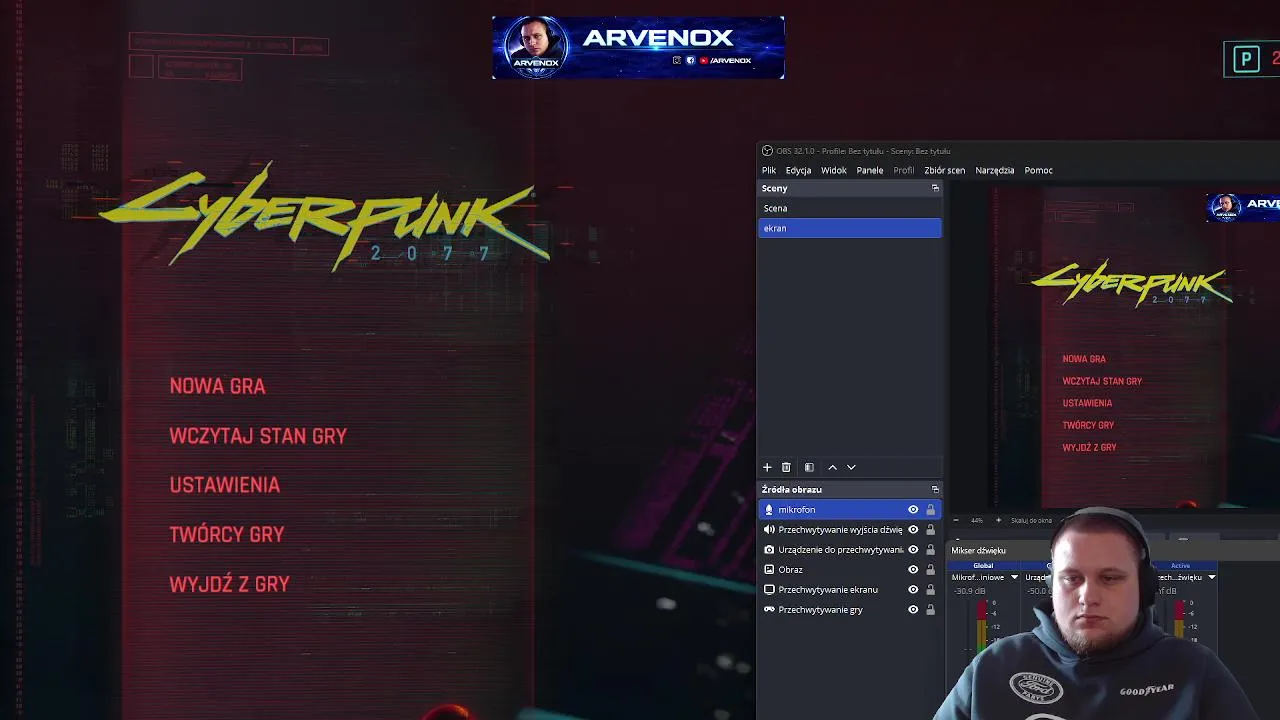The width and height of the screenshot is (1280, 720).
Task: Hide Przechwytywanie wyjścia dźwięku with its eye
Action: click(913, 530)
